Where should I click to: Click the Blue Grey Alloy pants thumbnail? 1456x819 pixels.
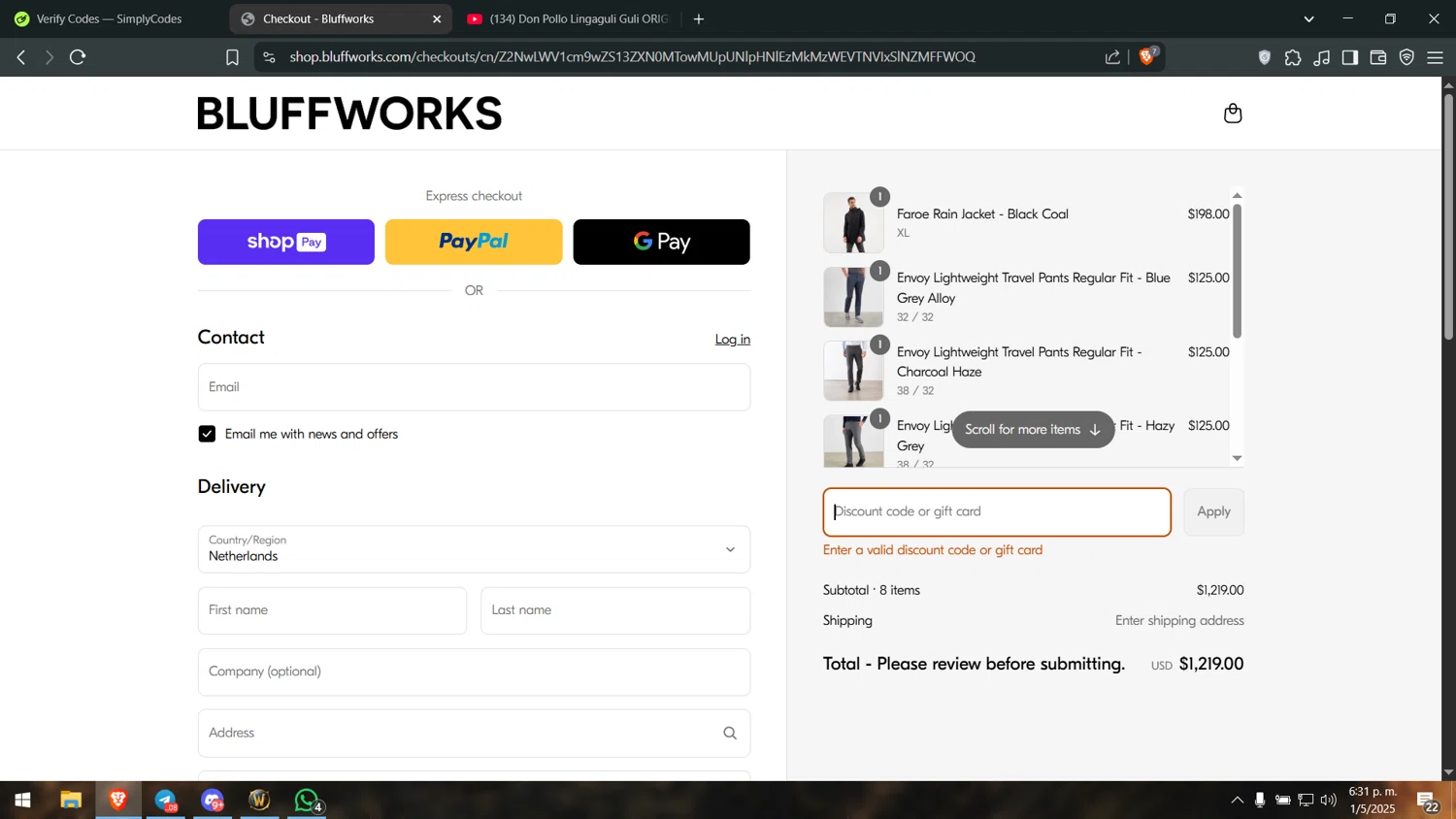click(853, 297)
